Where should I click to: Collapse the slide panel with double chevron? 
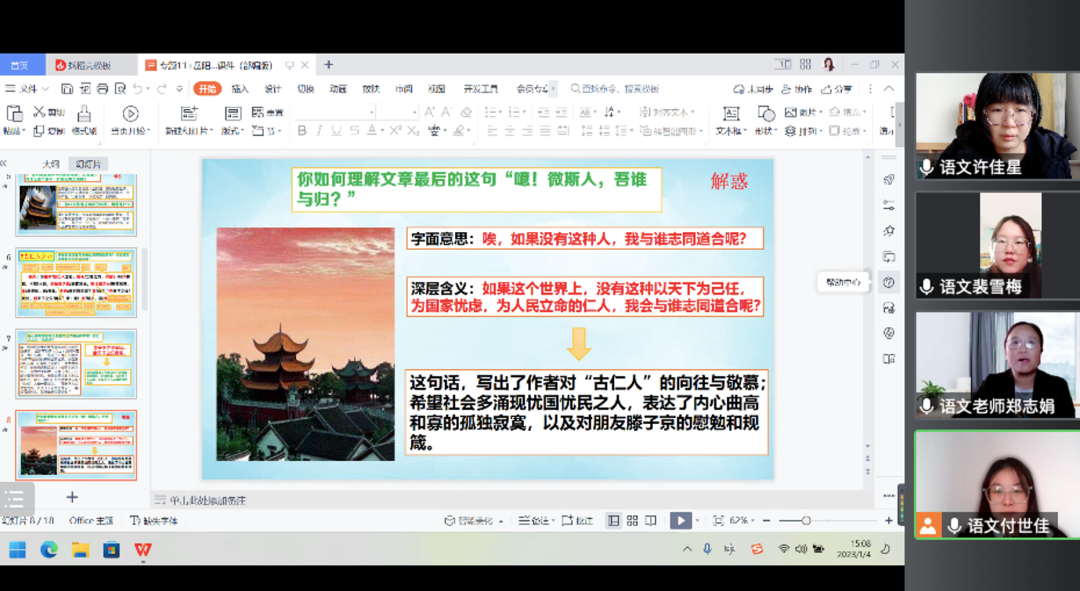pos(3,163)
